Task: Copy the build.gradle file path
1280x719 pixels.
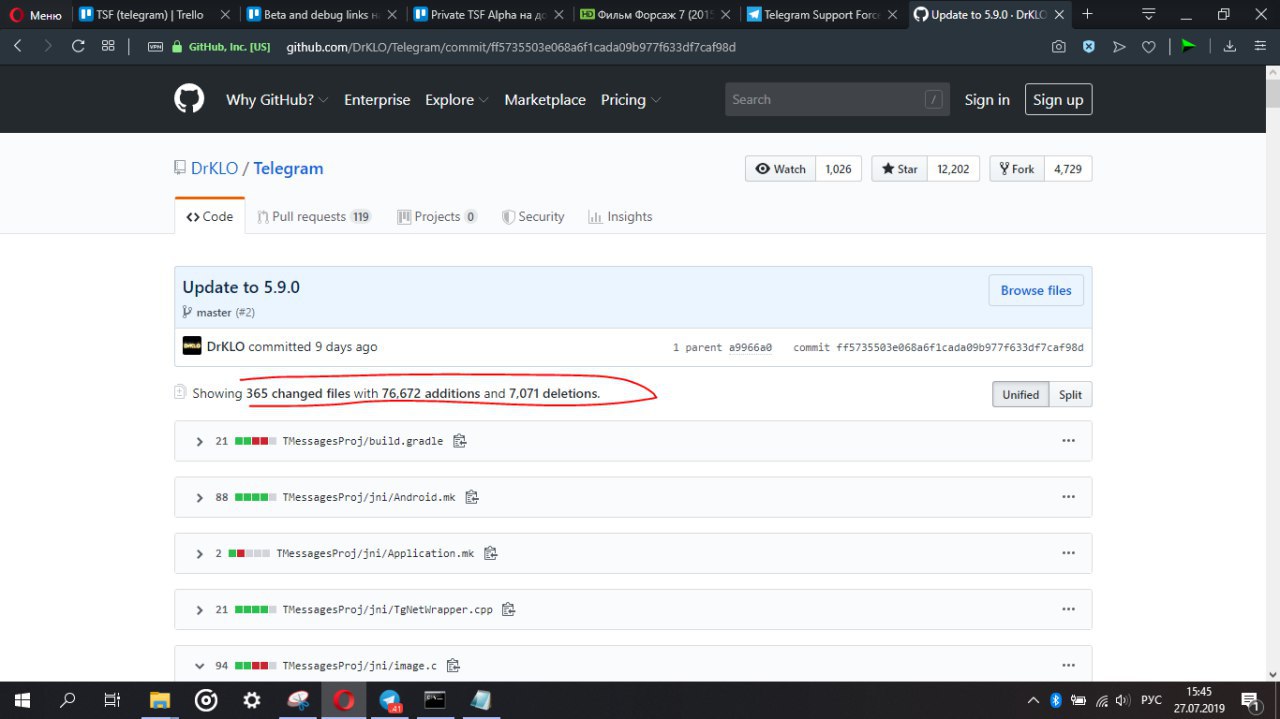Action: tap(459, 441)
